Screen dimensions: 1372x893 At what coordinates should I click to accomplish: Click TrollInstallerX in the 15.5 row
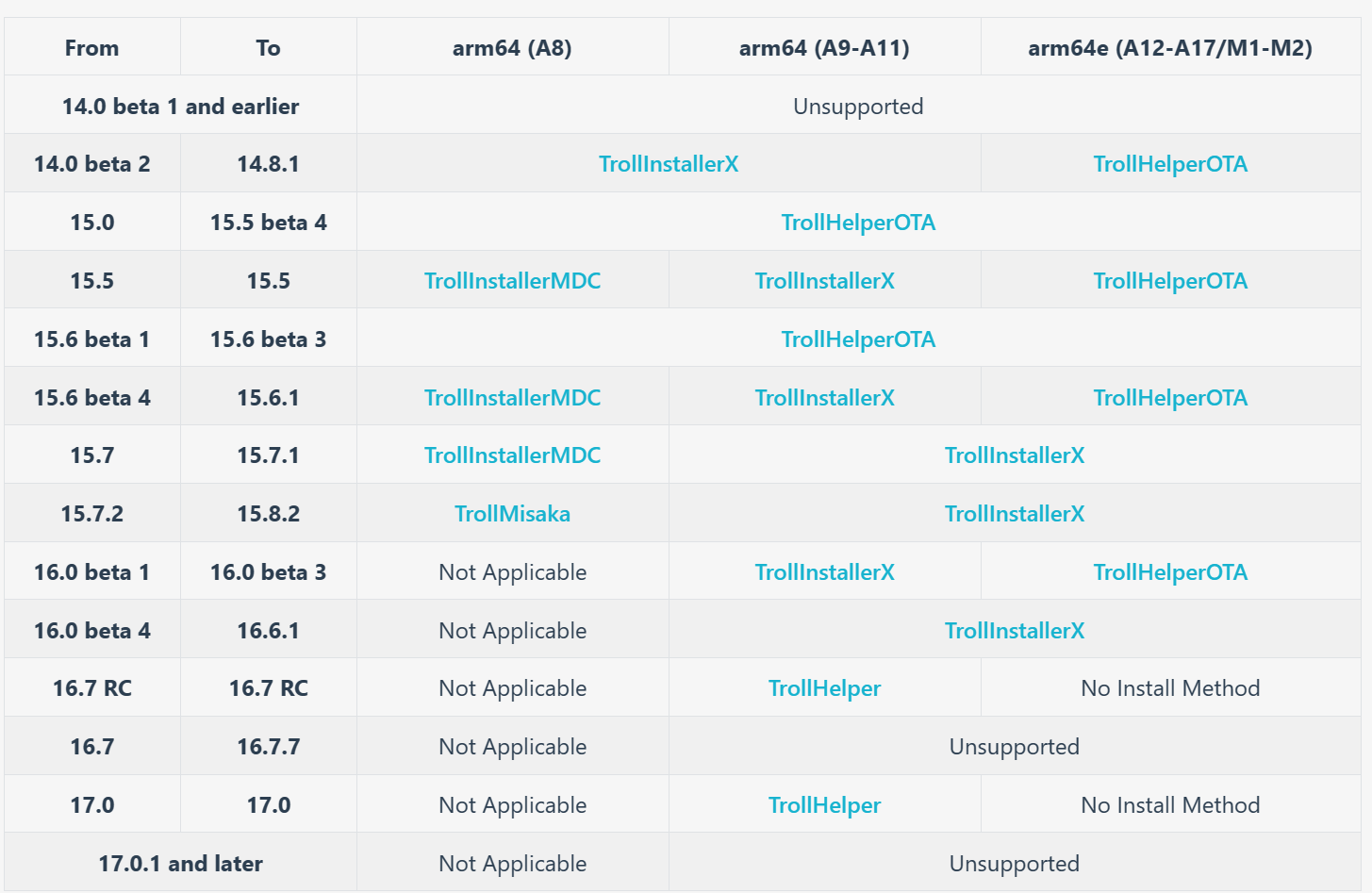coord(824,281)
